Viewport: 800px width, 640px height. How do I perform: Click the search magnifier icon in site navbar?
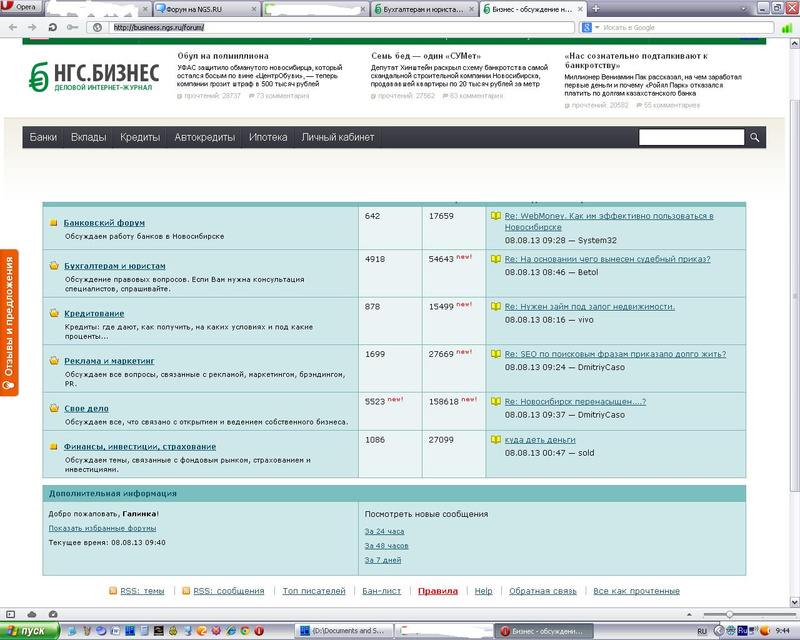click(755, 138)
